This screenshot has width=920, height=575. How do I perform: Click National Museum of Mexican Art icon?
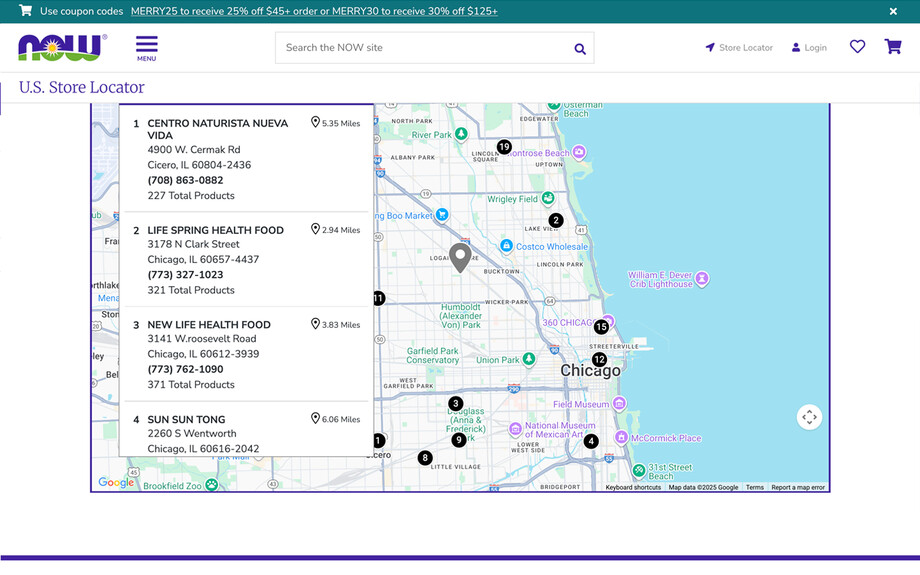click(515, 429)
